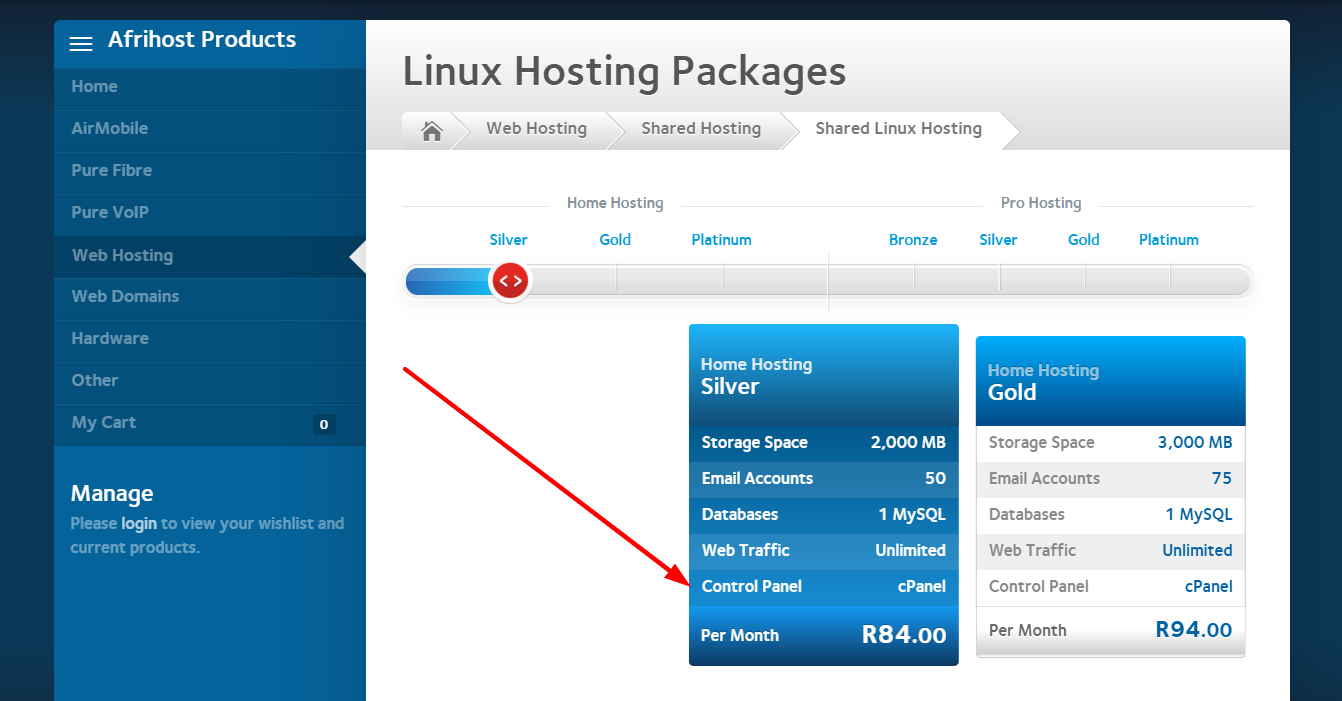Screen dimensions: 1342x701
Task: Click the red slider handle with arrows
Action: [509, 281]
